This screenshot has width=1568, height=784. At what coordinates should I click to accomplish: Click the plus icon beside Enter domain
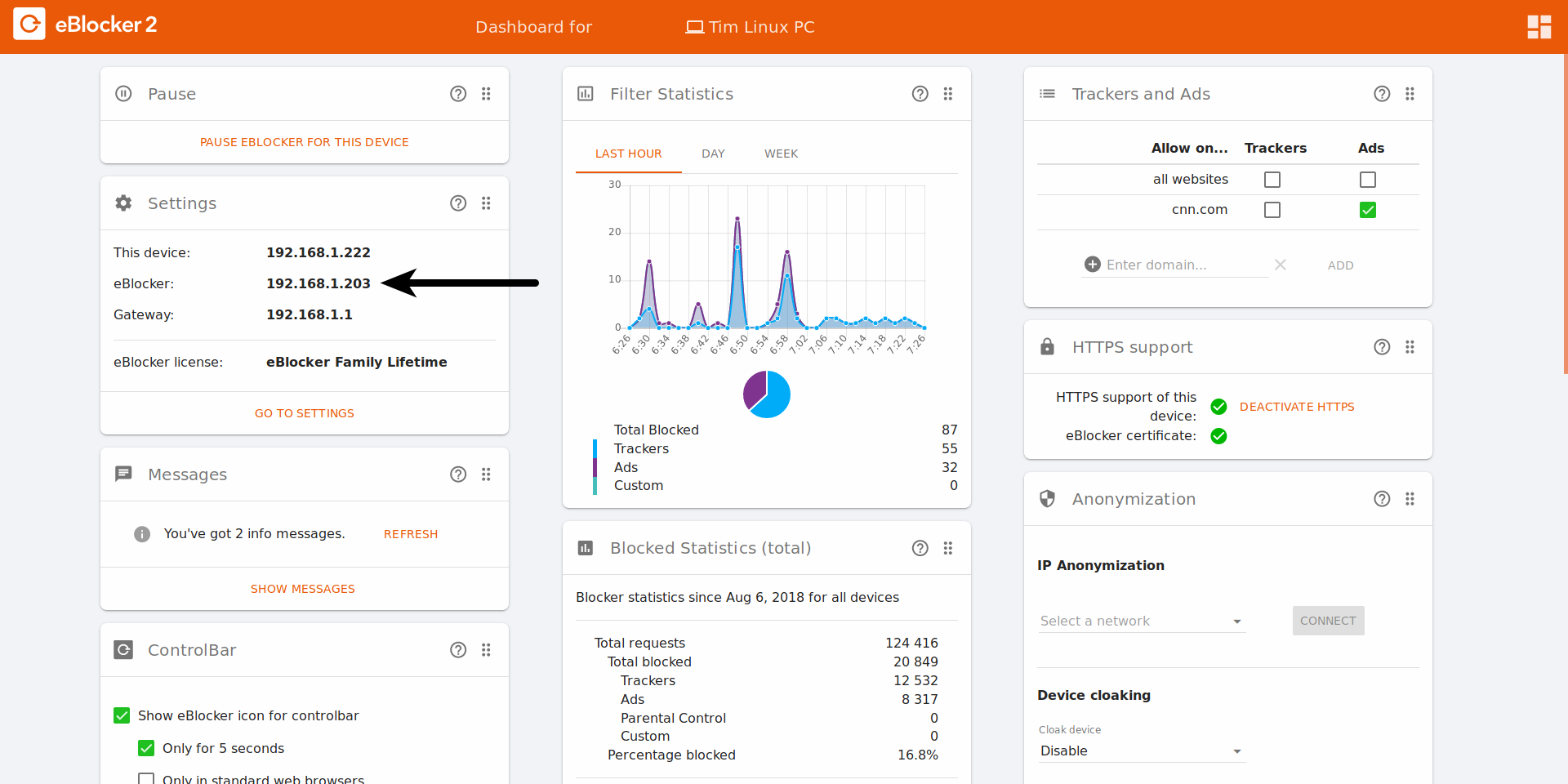click(1093, 265)
